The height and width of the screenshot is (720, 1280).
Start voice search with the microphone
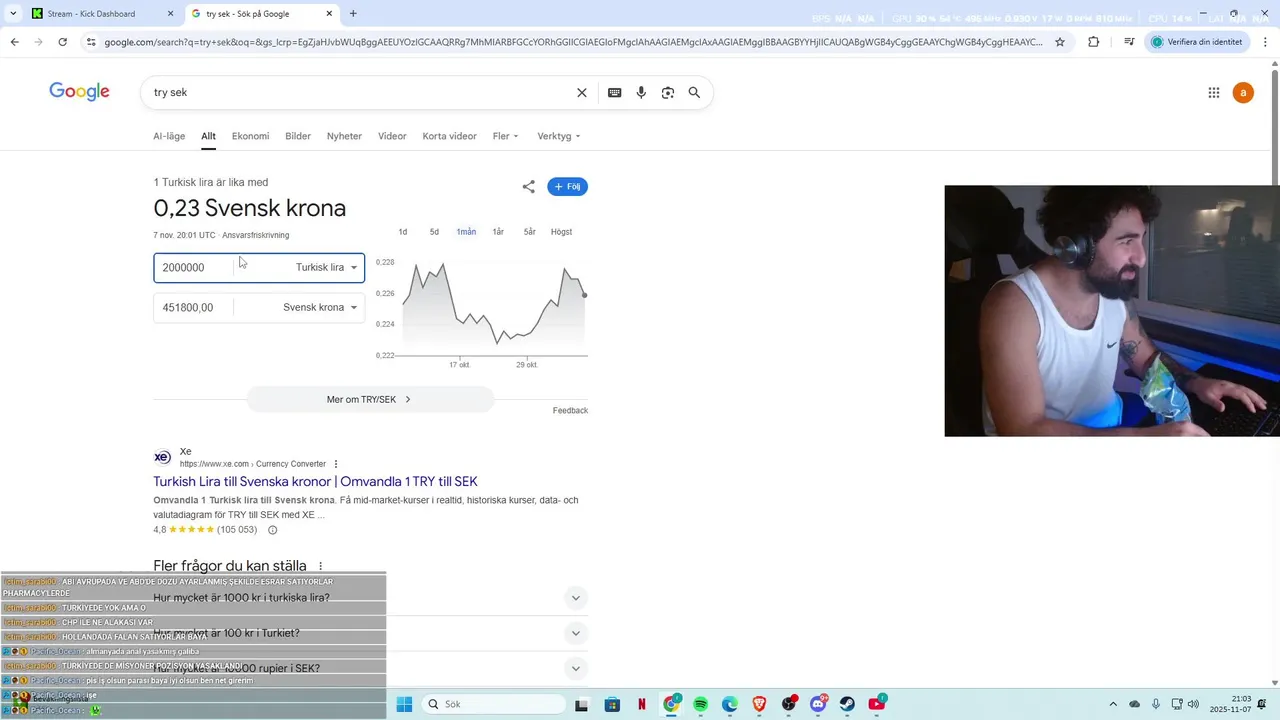point(641,92)
